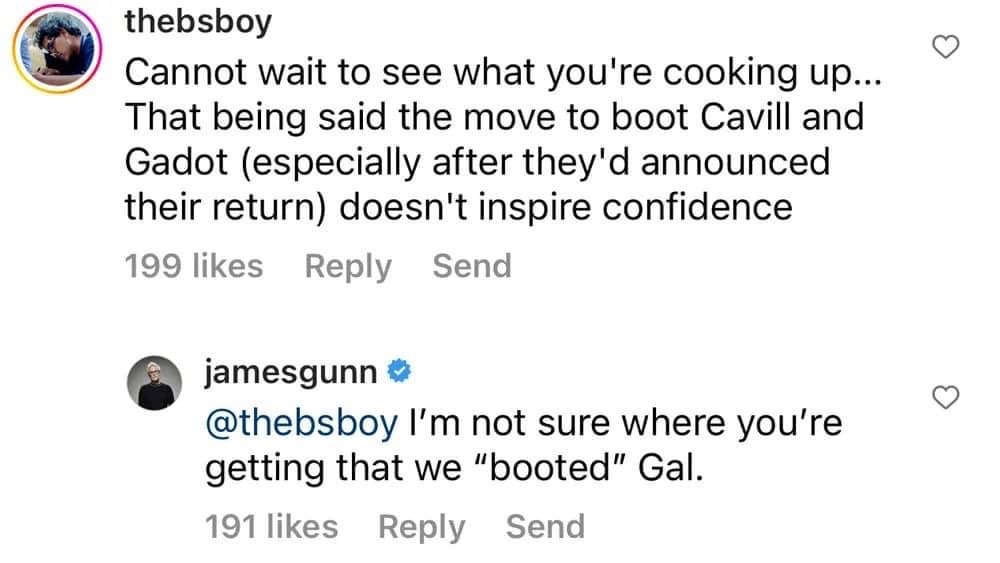
Task: Open the jamesgunn username link
Action: point(291,373)
